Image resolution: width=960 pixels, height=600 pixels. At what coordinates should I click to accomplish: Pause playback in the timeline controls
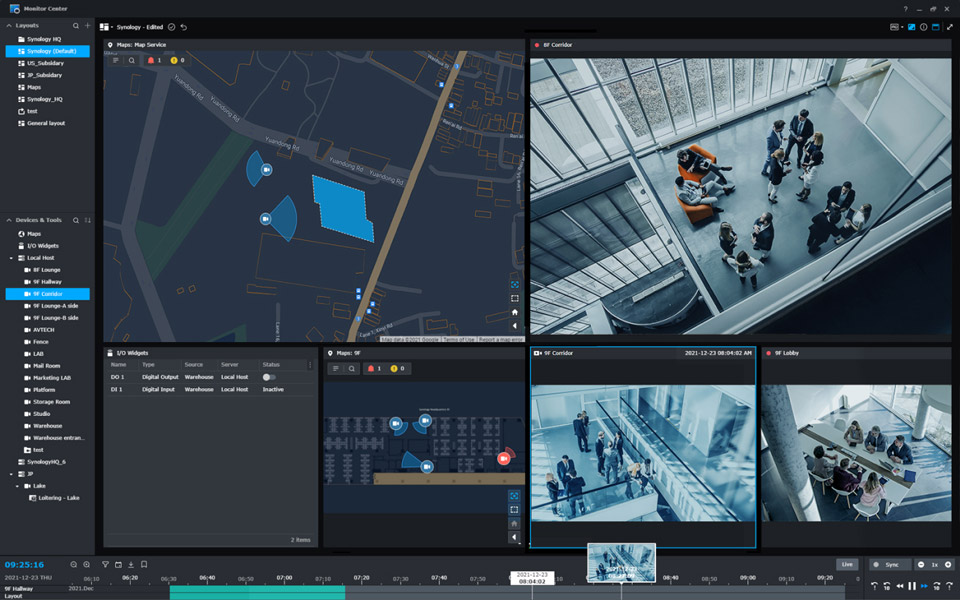point(911,586)
